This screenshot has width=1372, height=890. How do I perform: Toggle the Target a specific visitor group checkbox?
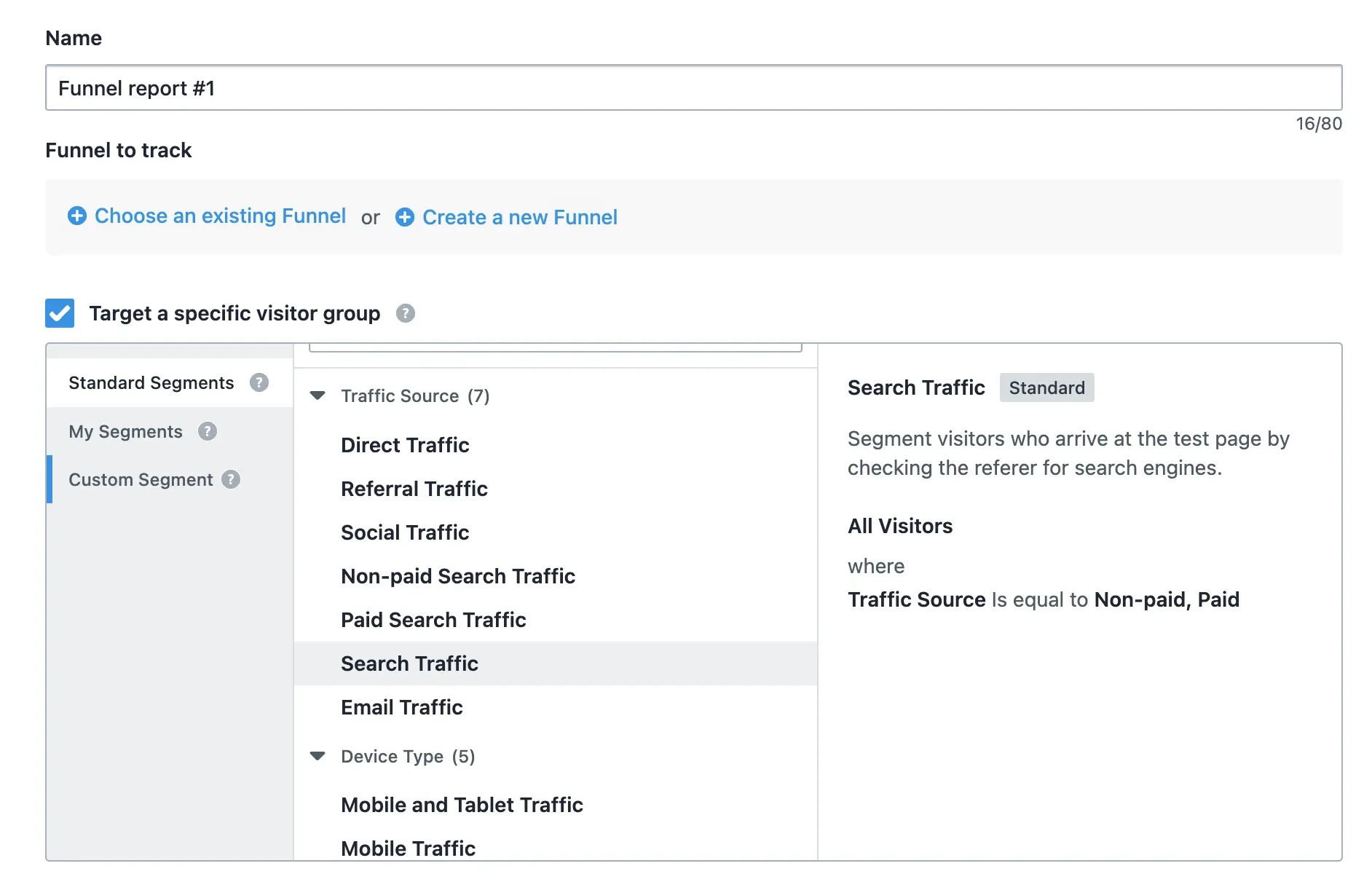[60, 312]
